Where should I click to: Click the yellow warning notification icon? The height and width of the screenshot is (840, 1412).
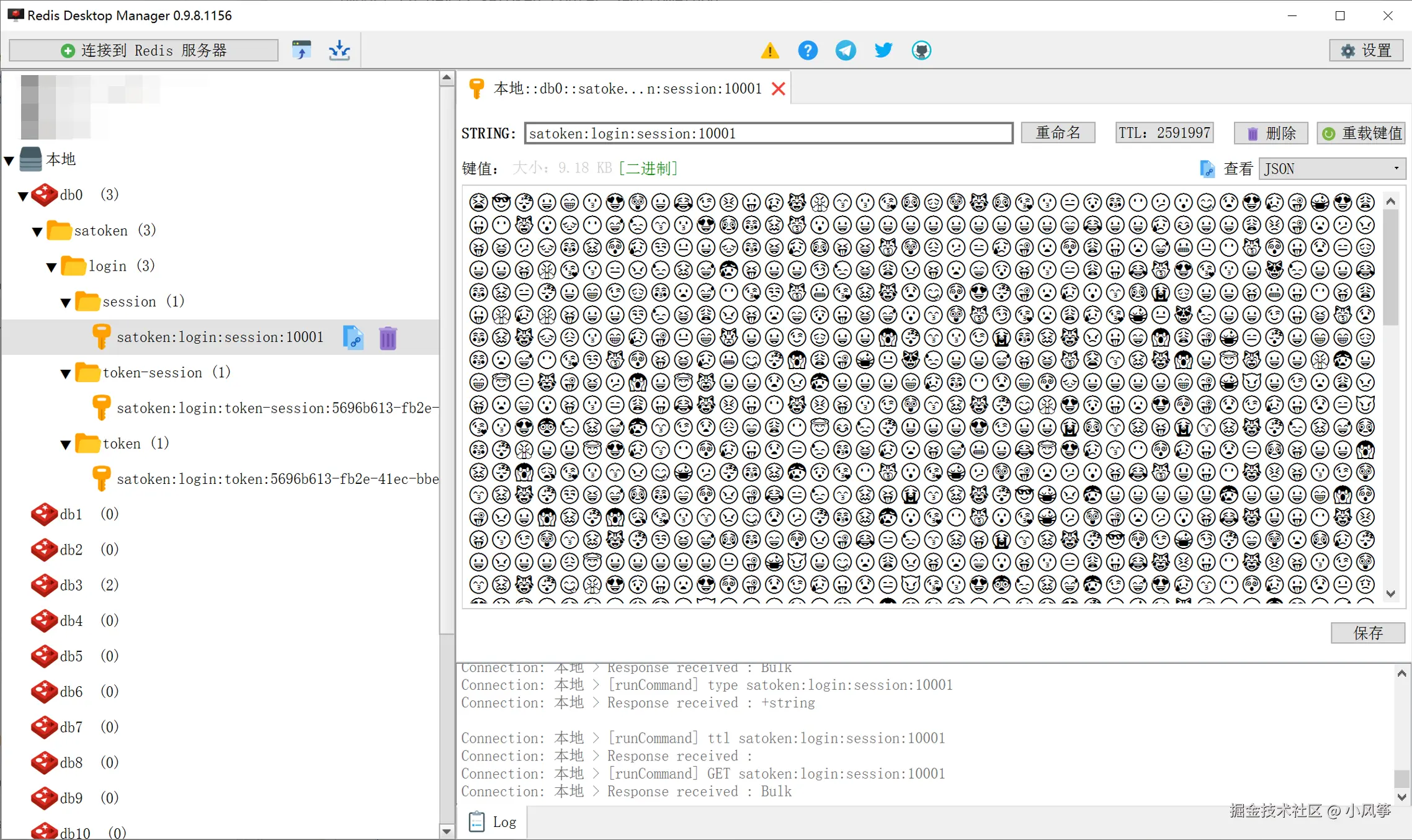click(x=769, y=50)
